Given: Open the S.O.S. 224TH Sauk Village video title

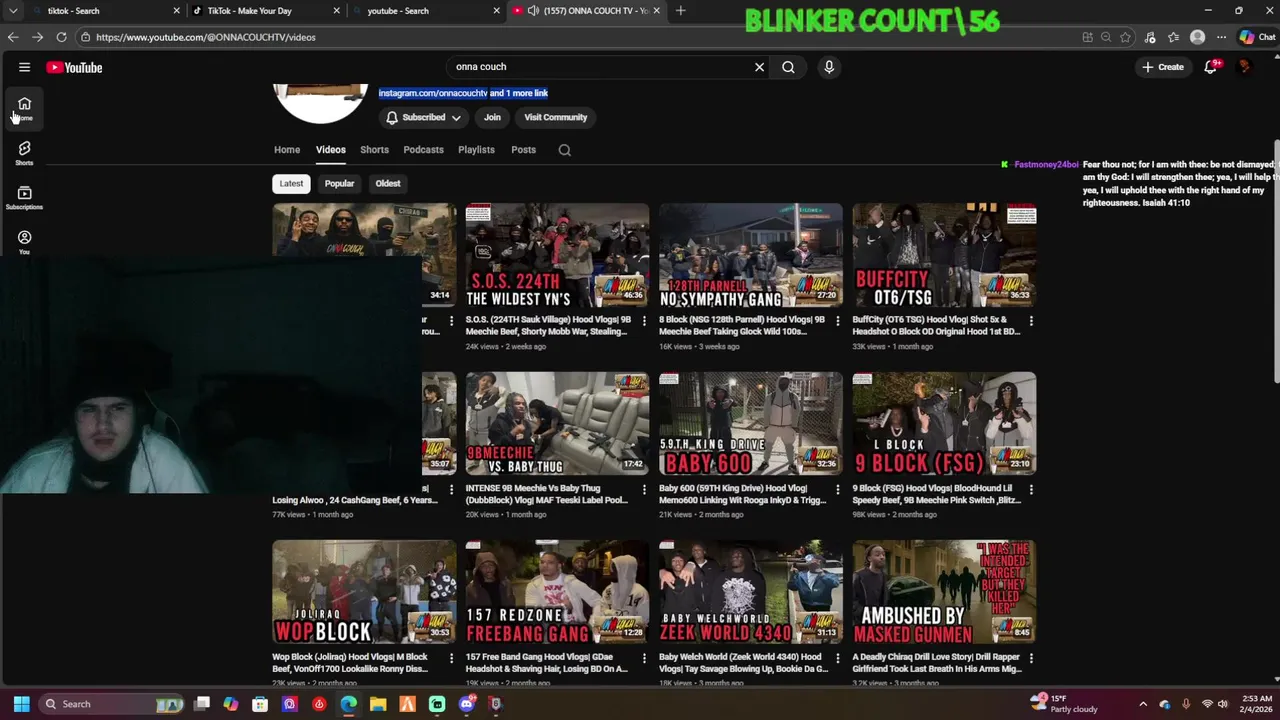Looking at the screenshot, I should [548, 325].
